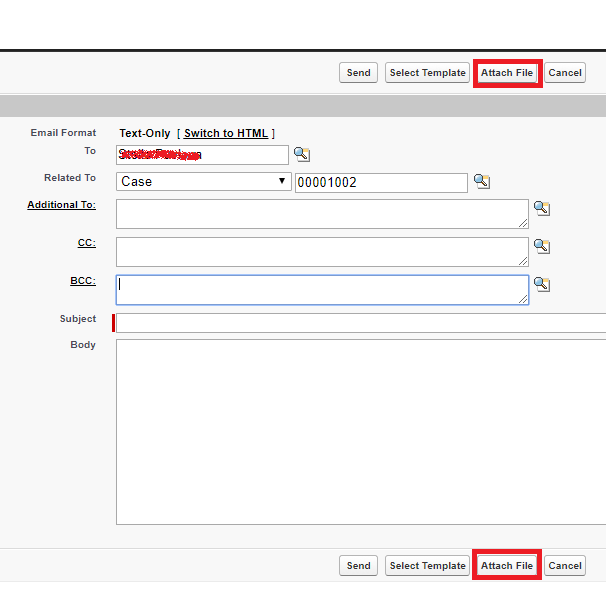Focus the Subject input field
This screenshot has width=606, height=602.
[361, 323]
